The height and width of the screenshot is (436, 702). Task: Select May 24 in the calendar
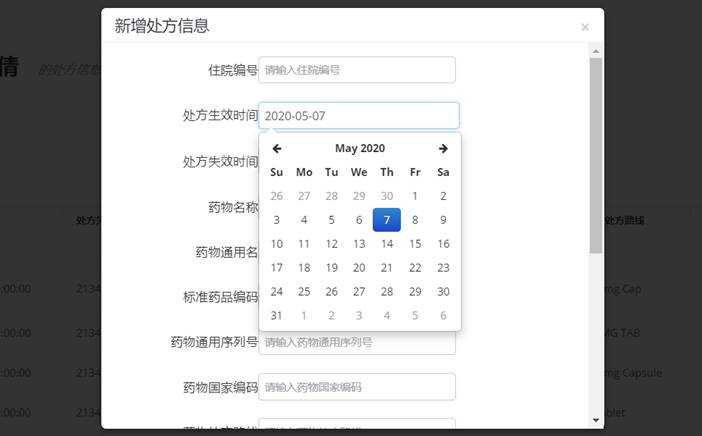coord(277,291)
